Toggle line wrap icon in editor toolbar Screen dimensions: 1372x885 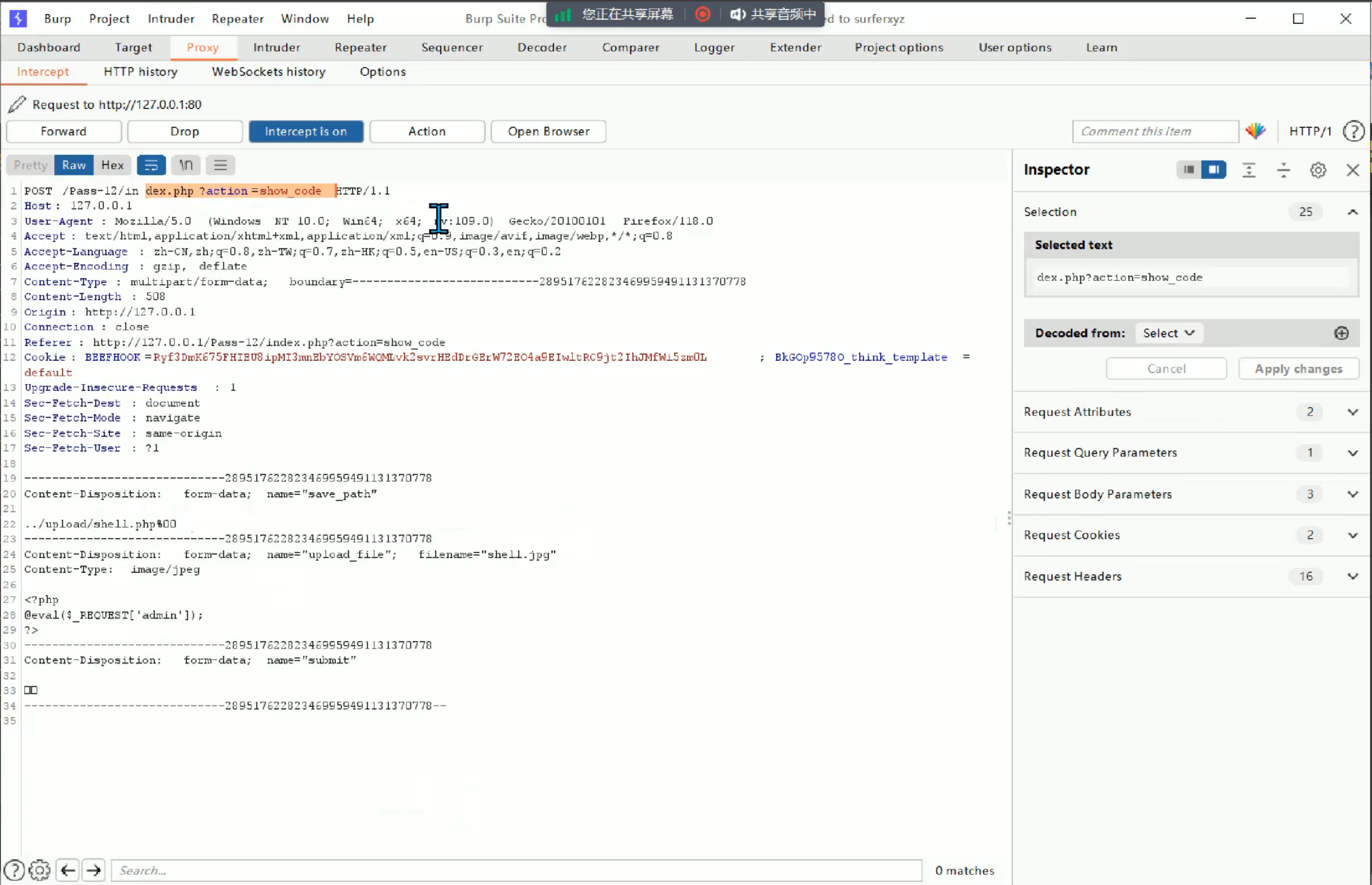pos(151,165)
